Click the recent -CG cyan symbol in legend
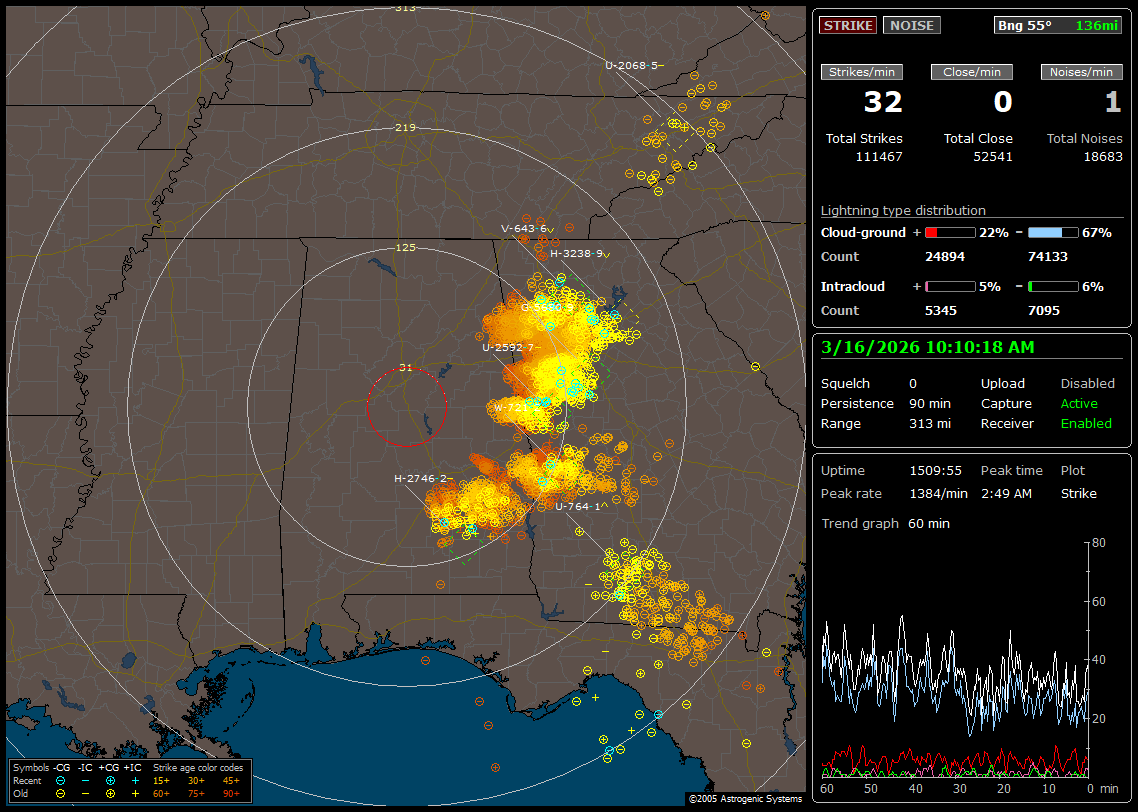 tap(61, 780)
